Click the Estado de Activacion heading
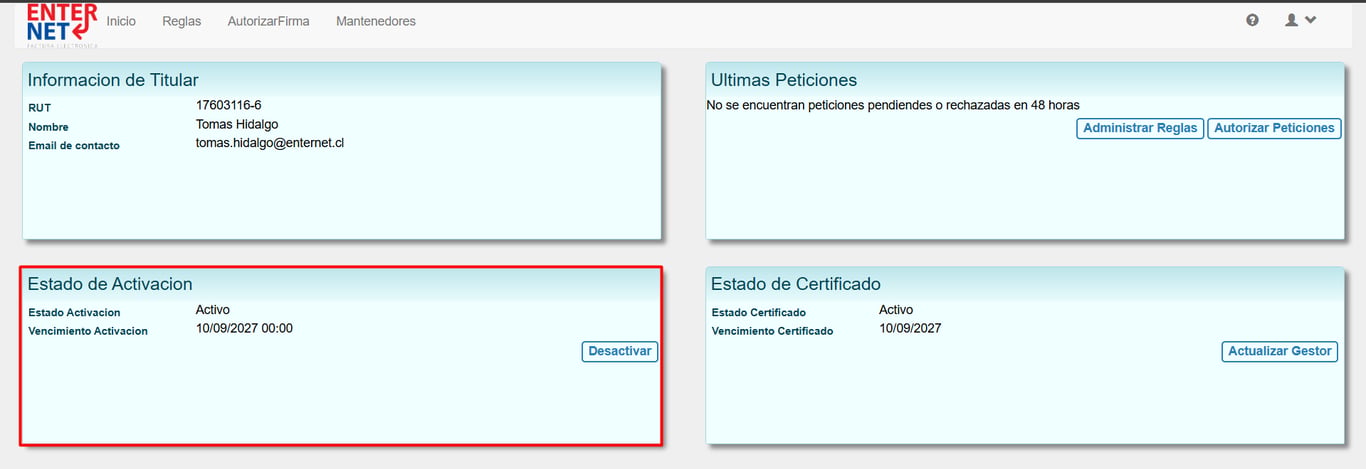 (x=110, y=284)
